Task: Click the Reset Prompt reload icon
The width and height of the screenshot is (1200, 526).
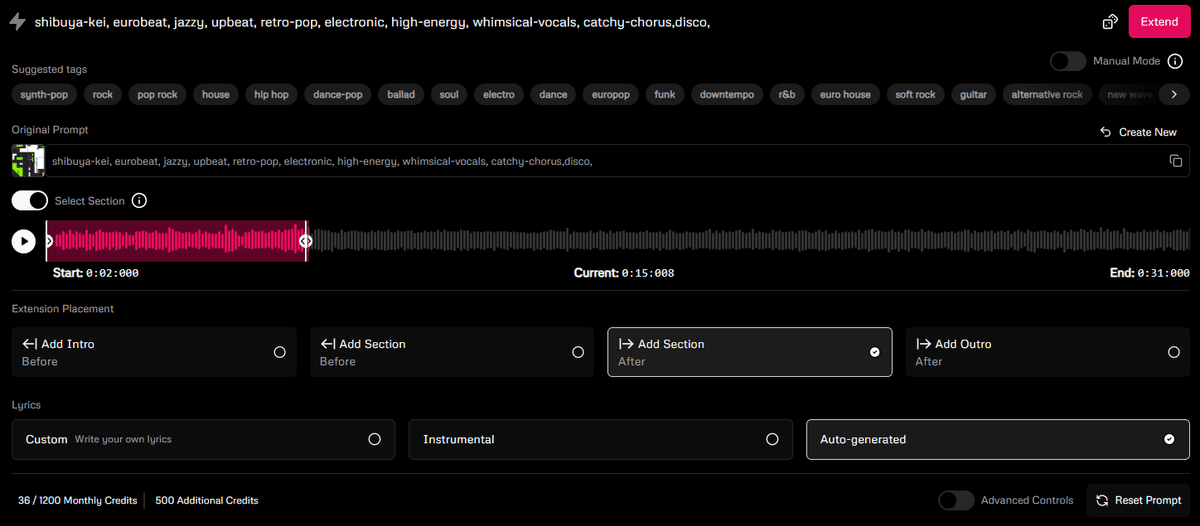Action: pyautogui.click(x=1102, y=500)
